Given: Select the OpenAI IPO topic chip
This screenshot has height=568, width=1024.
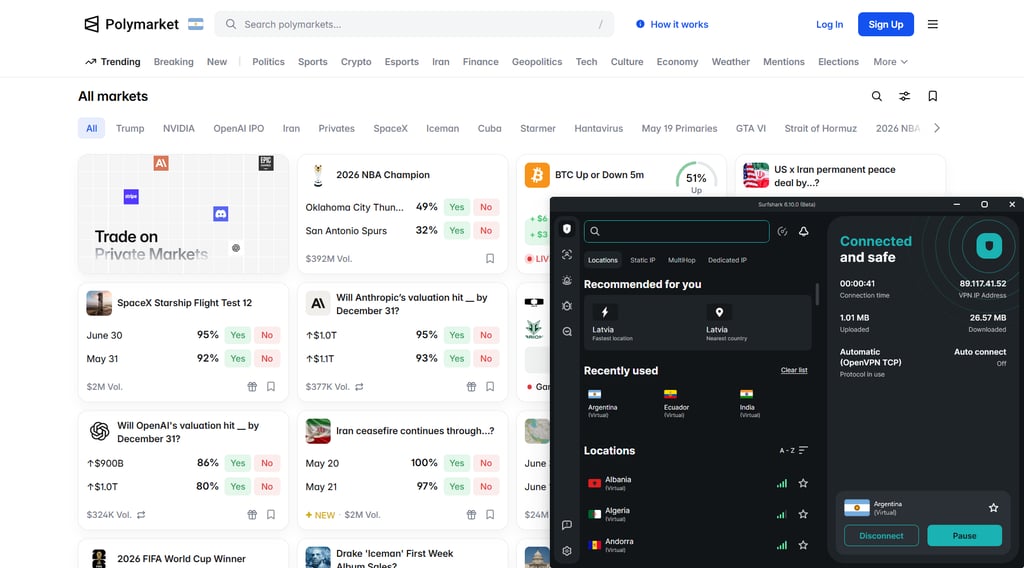Looking at the screenshot, I should coord(238,128).
